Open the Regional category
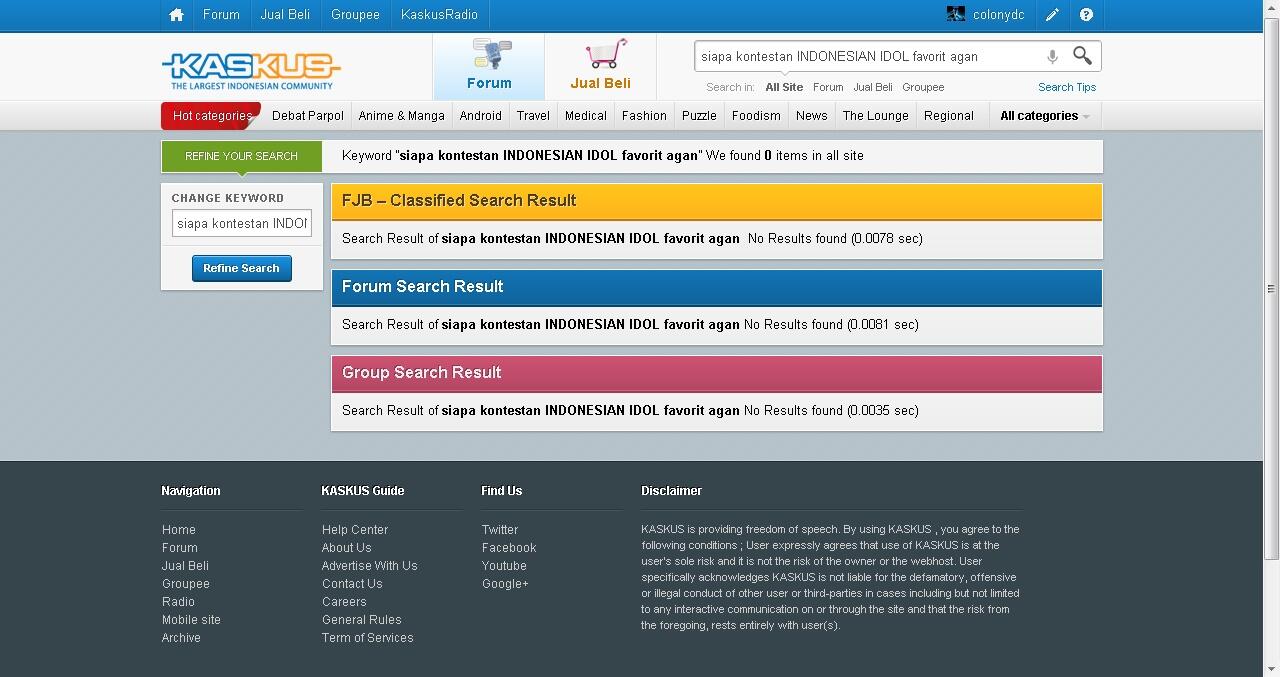This screenshot has width=1280, height=677. pyautogui.click(x=949, y=116)
